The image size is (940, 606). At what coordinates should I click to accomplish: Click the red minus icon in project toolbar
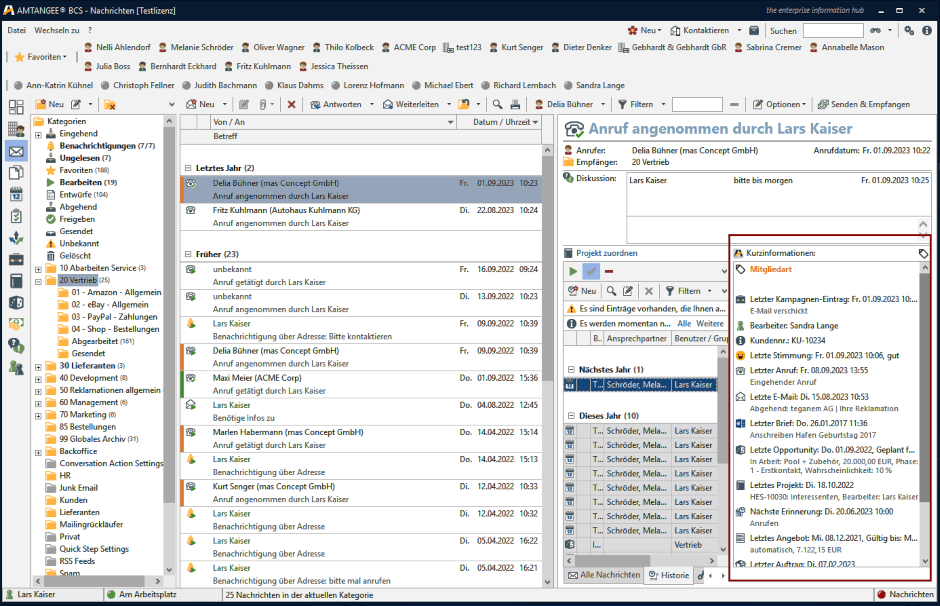tap(609, 272)
